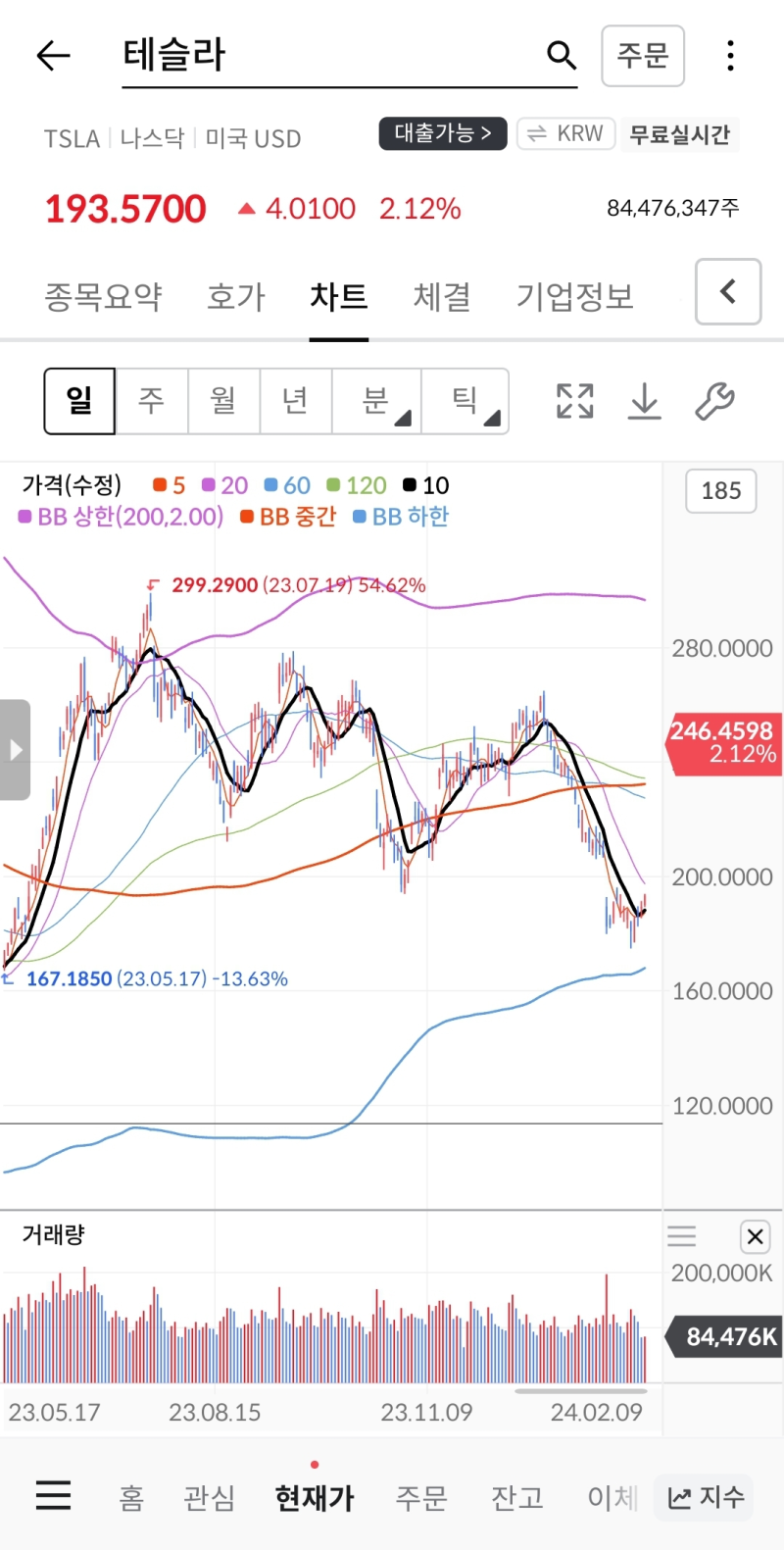The width and height of the screenshot is (784, 1550).
Task: Select the 일 daily chart period
Action: [79, 401]
